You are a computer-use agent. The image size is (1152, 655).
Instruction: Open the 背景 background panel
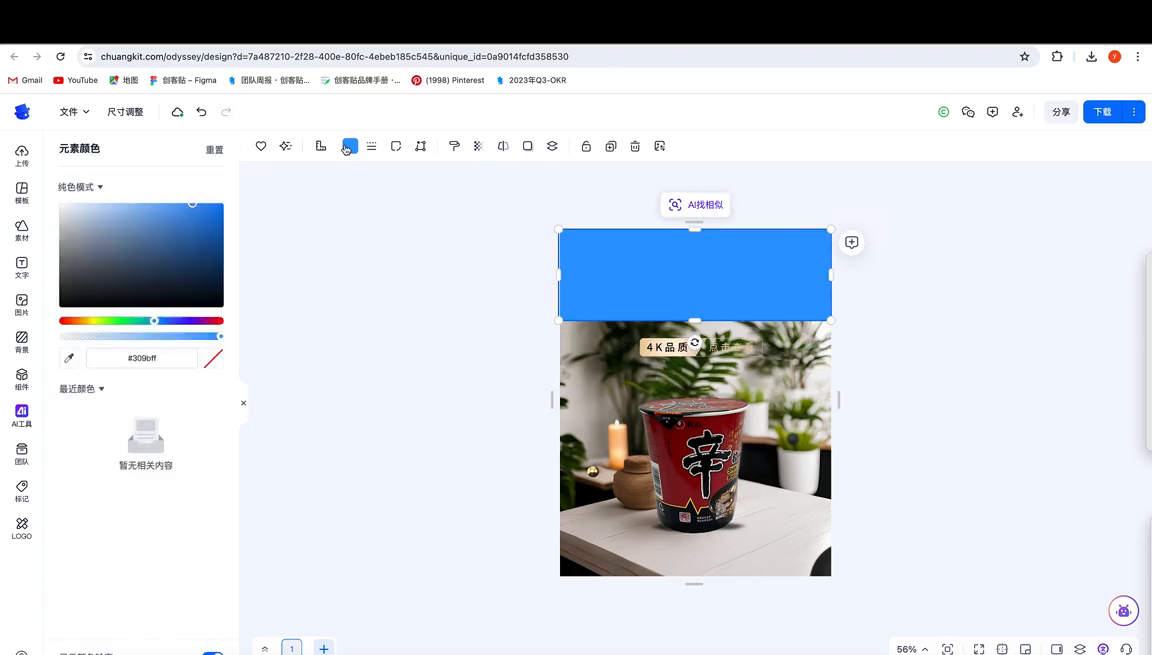click(22, 343)
